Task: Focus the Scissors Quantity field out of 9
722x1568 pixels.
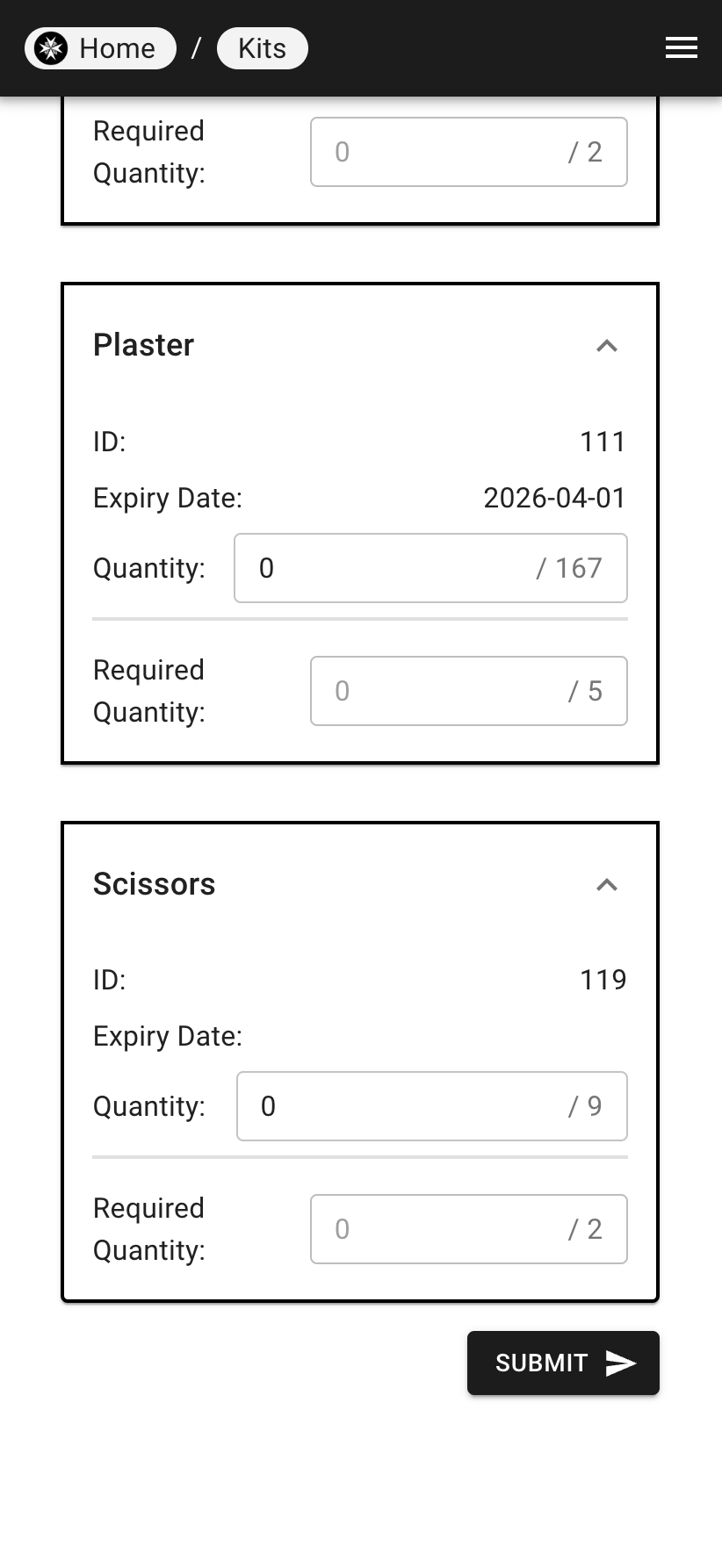Action: click(x=432, y=1106)
